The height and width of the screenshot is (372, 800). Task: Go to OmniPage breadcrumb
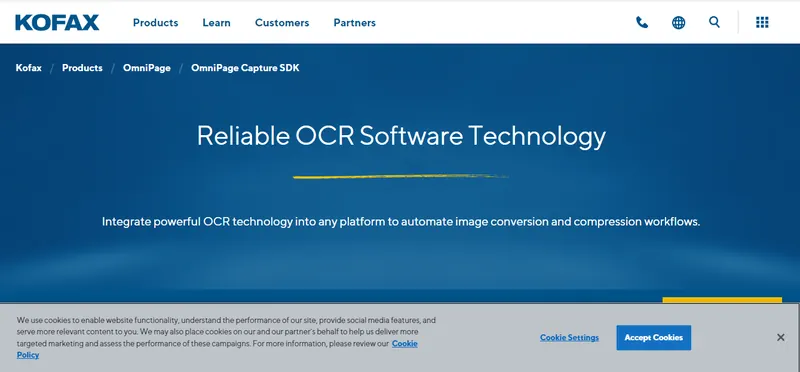146,68
